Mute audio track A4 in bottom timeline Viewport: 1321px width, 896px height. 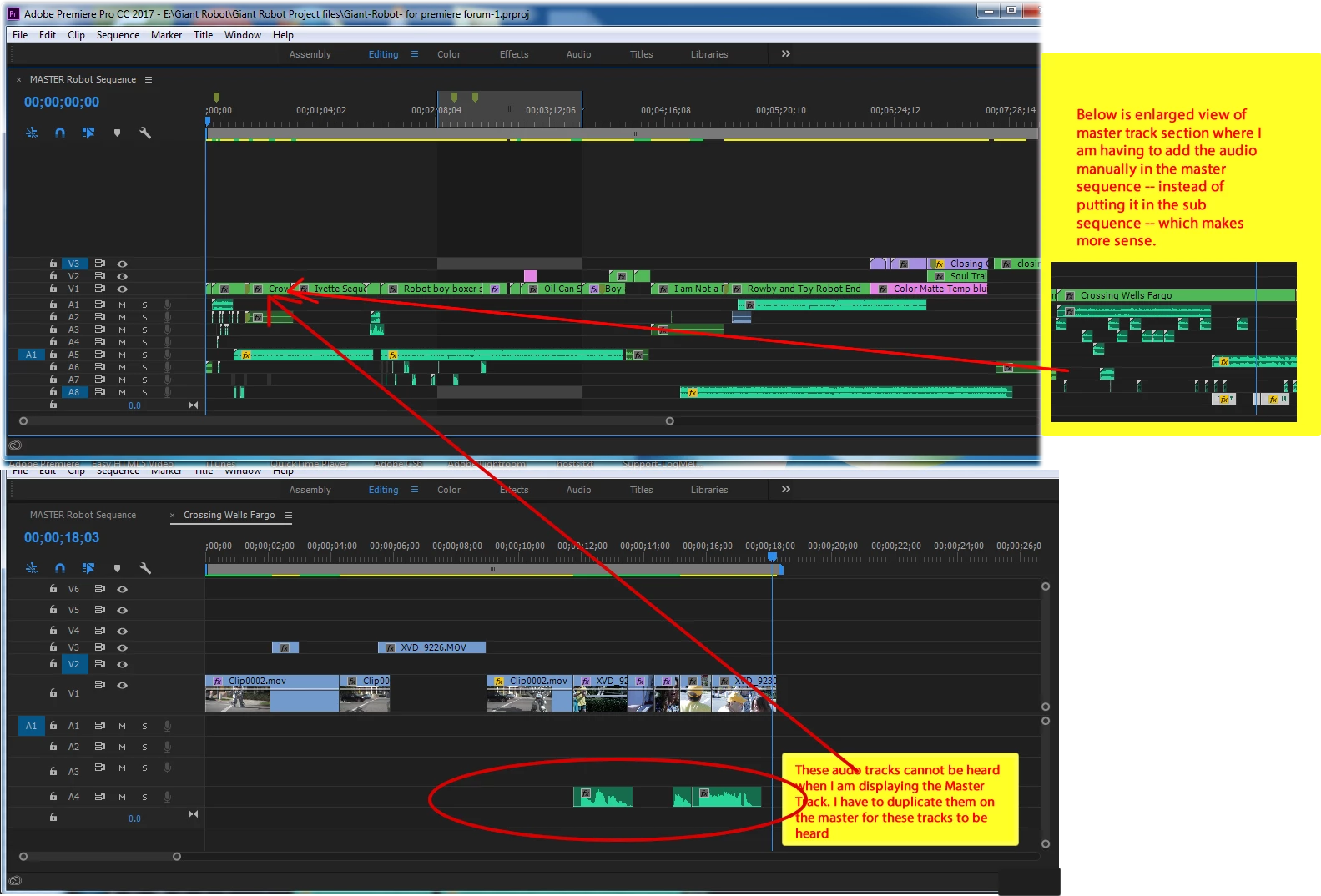(x=122, y=797)
